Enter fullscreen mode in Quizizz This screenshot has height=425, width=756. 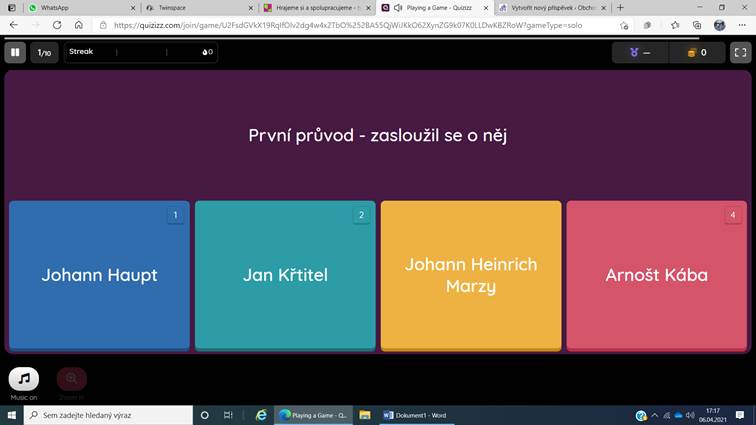click(741, 52)
